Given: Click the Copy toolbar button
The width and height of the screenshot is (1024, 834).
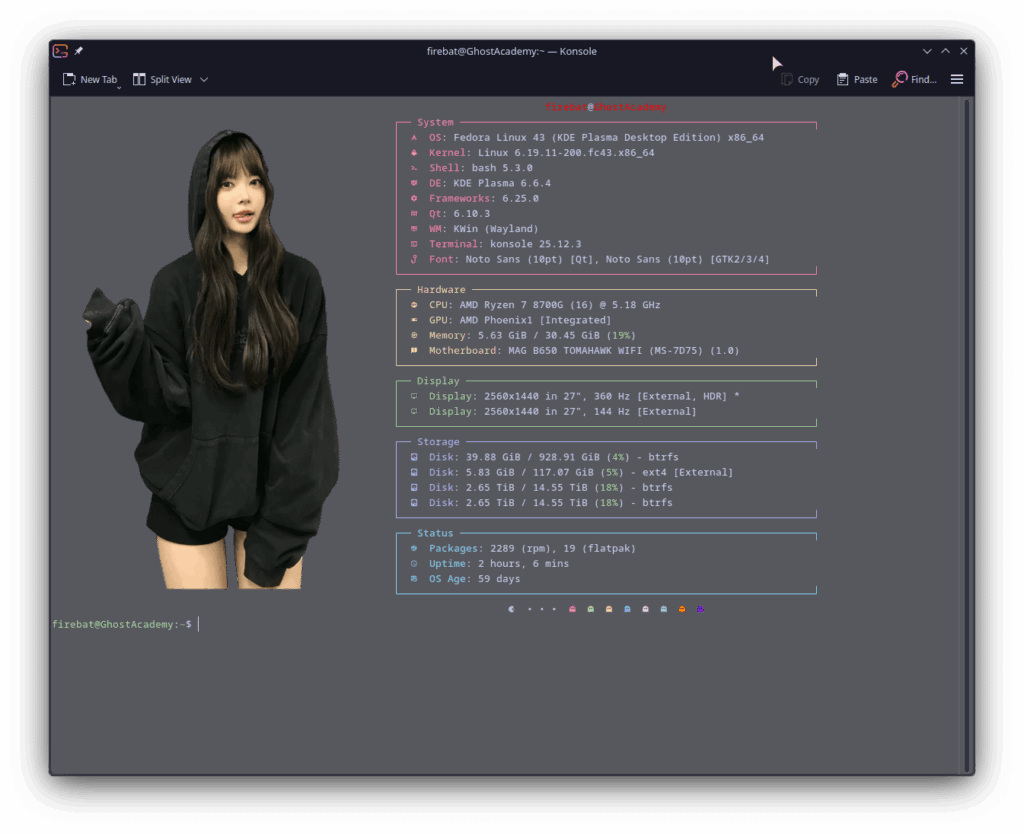Looking at the screenshot, I should (800, 80).
